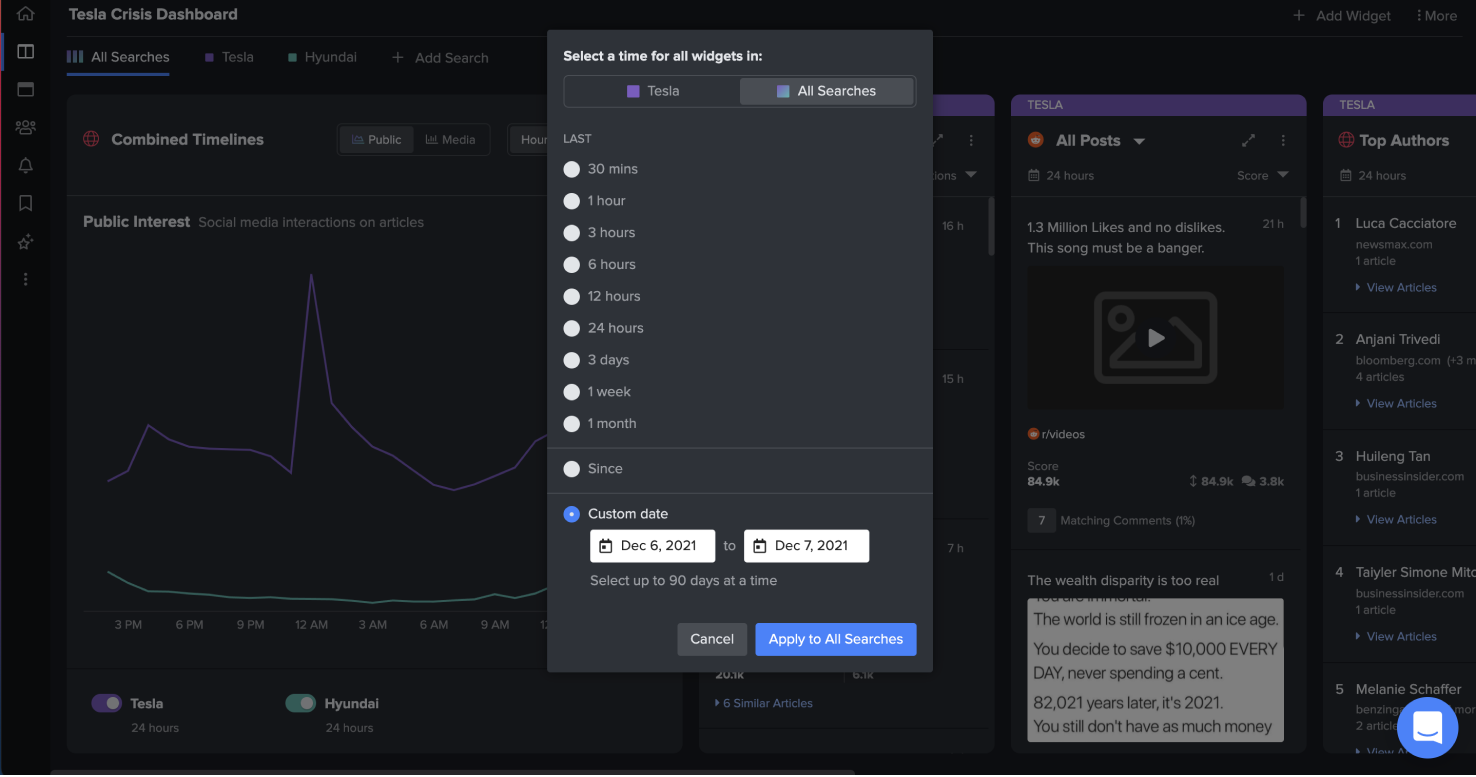Expand View Articles for Talyler Simone
Viewport: 1476px width, 777px height.
coord(1396,636)
